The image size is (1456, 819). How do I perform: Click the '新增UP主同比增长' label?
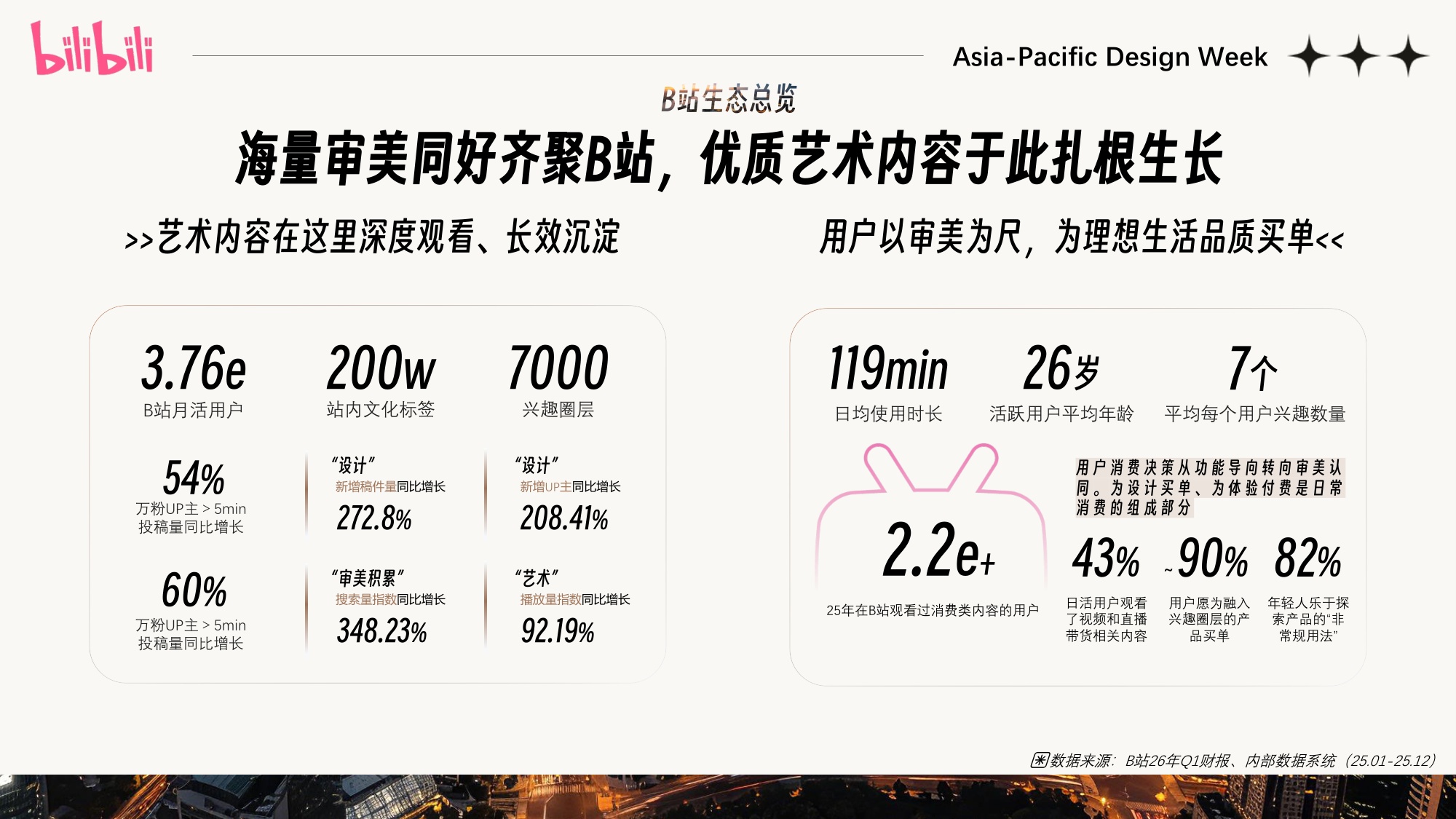[x=570, y=486]
